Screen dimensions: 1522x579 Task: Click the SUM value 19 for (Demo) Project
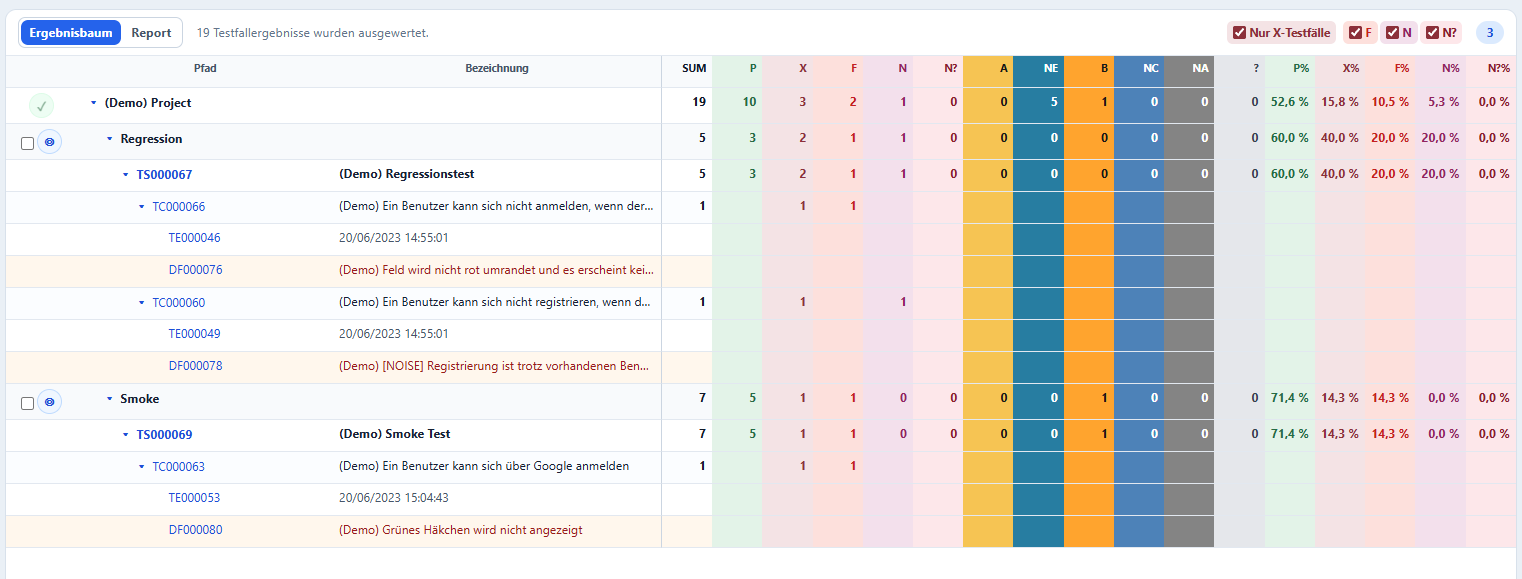[699, 102]
